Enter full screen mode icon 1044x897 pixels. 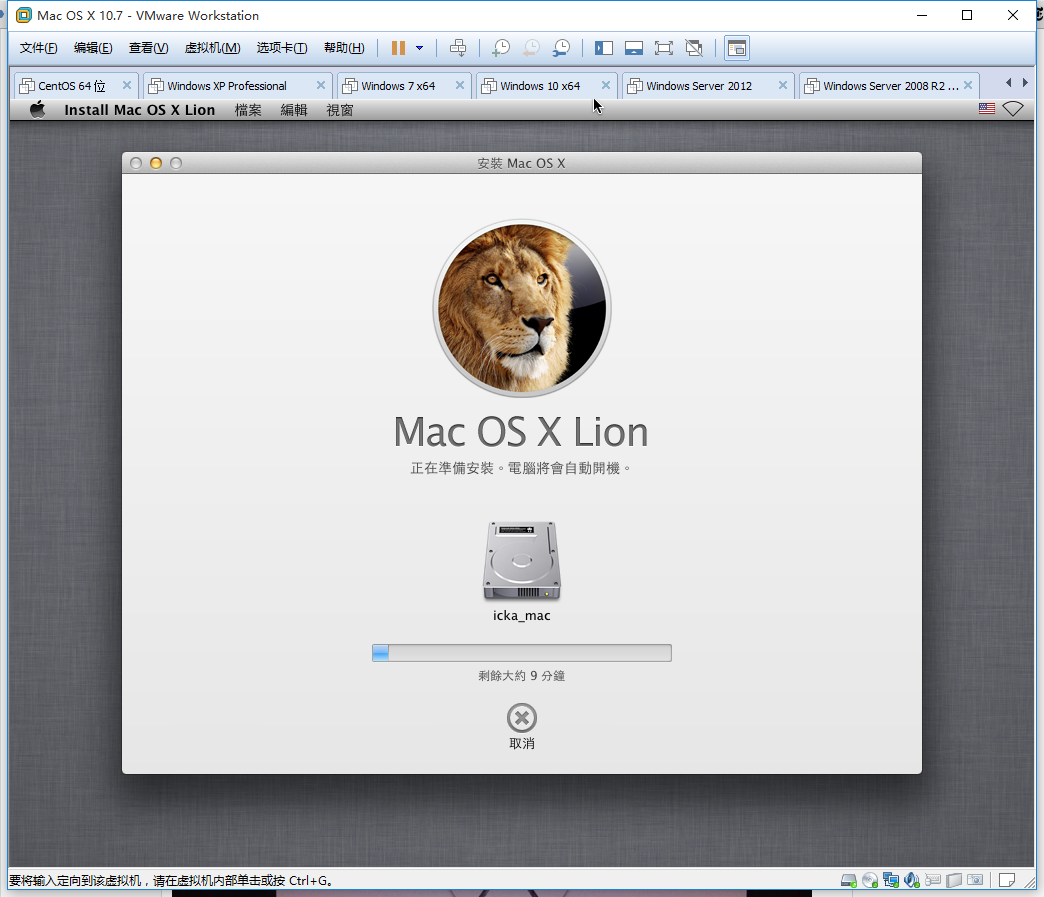click(x=664, y=48)
